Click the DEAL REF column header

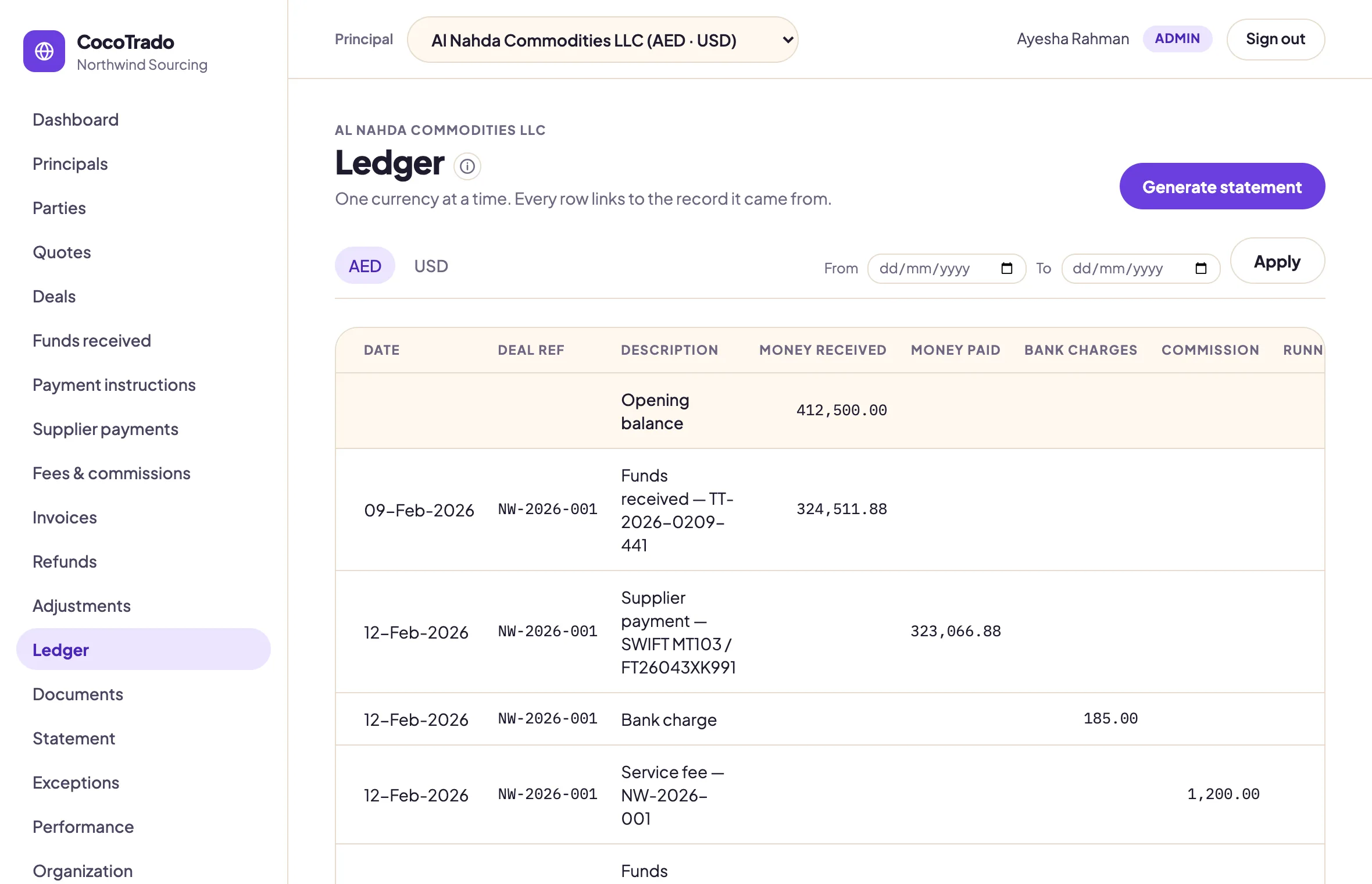pos(531,350)
